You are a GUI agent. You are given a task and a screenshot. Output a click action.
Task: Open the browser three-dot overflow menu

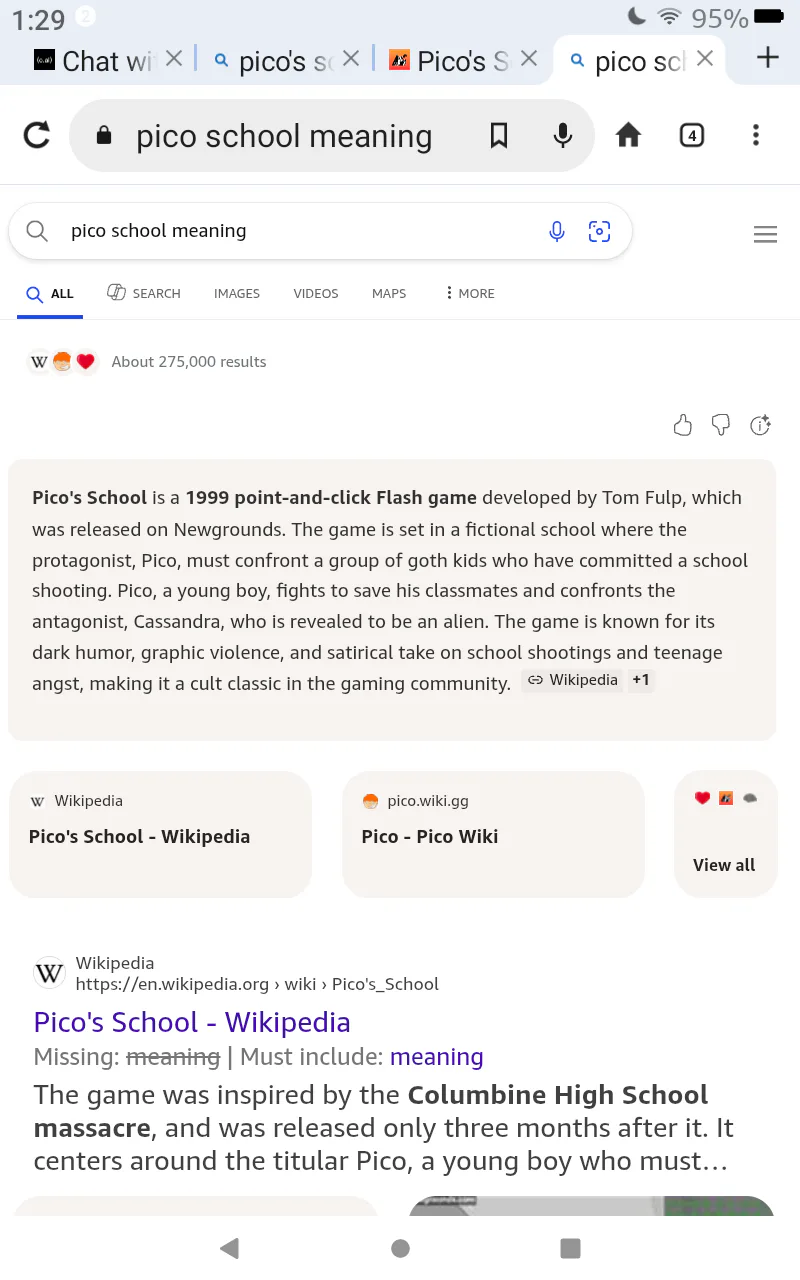tap(756, 135)
